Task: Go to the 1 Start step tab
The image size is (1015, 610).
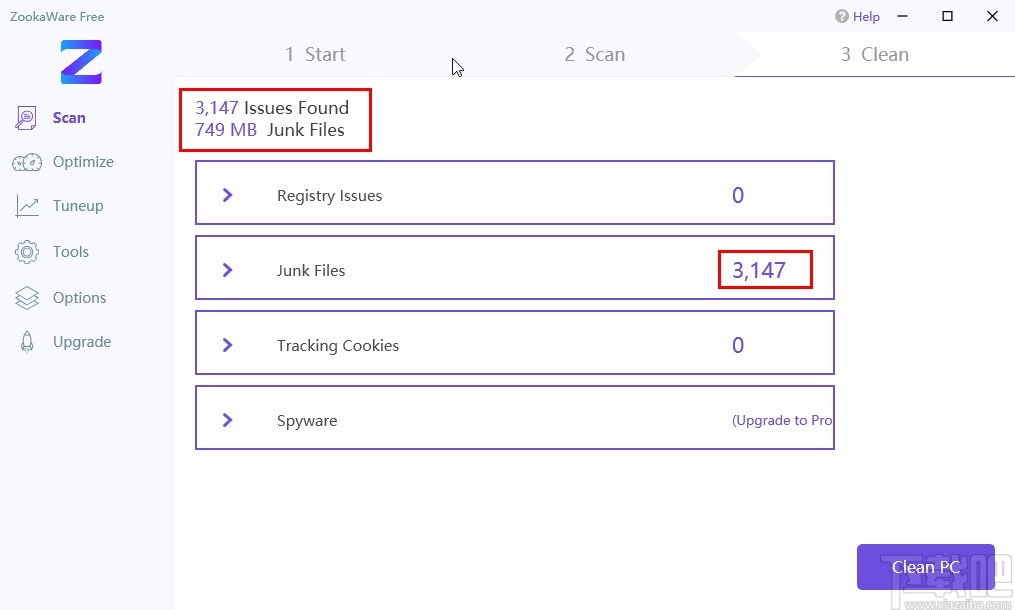Action: click(x=315, y=54)
